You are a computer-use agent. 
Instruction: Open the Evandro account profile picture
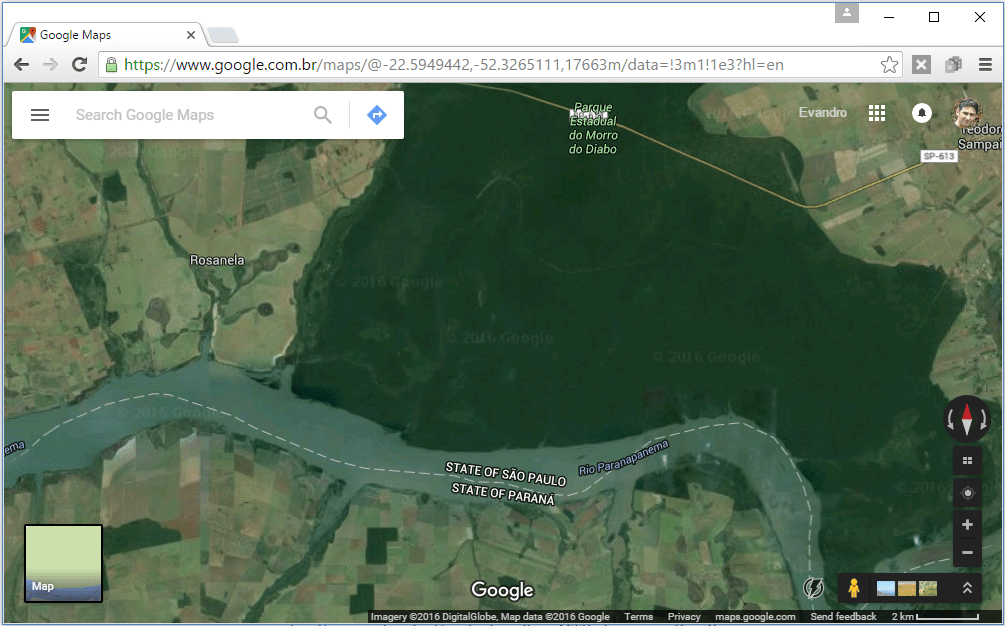pyautogui.click(x=967, y=114)
